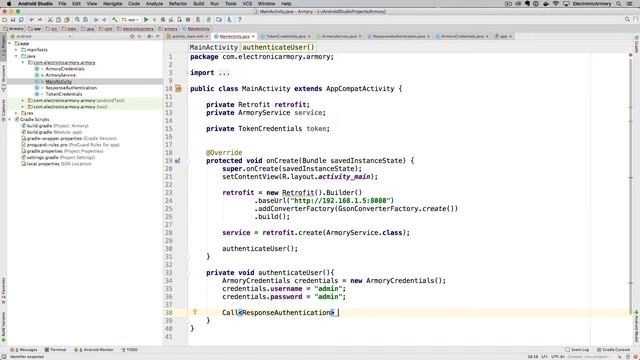Image resolution: width=640 pixels, height=360 pixels.
Task: Click the Cut scissors icon
Action: [50, 20]
